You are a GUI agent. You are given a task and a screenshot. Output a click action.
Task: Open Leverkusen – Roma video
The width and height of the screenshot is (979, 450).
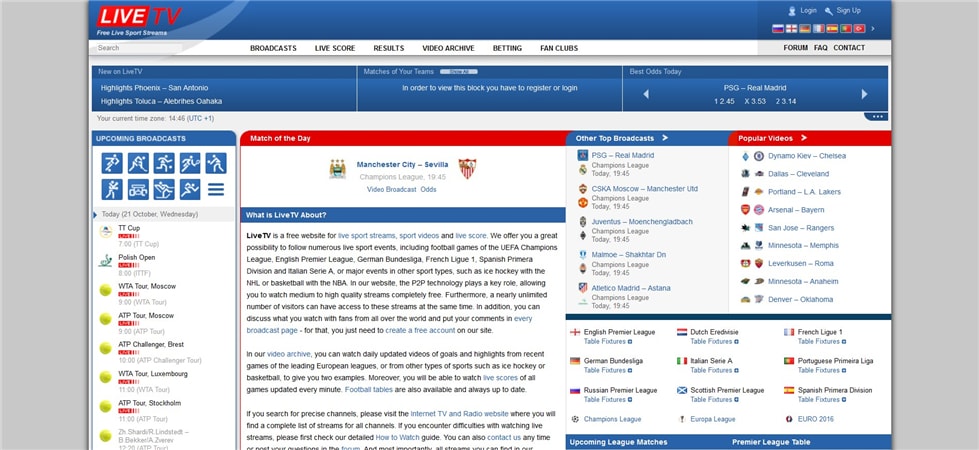coord(800,263)
